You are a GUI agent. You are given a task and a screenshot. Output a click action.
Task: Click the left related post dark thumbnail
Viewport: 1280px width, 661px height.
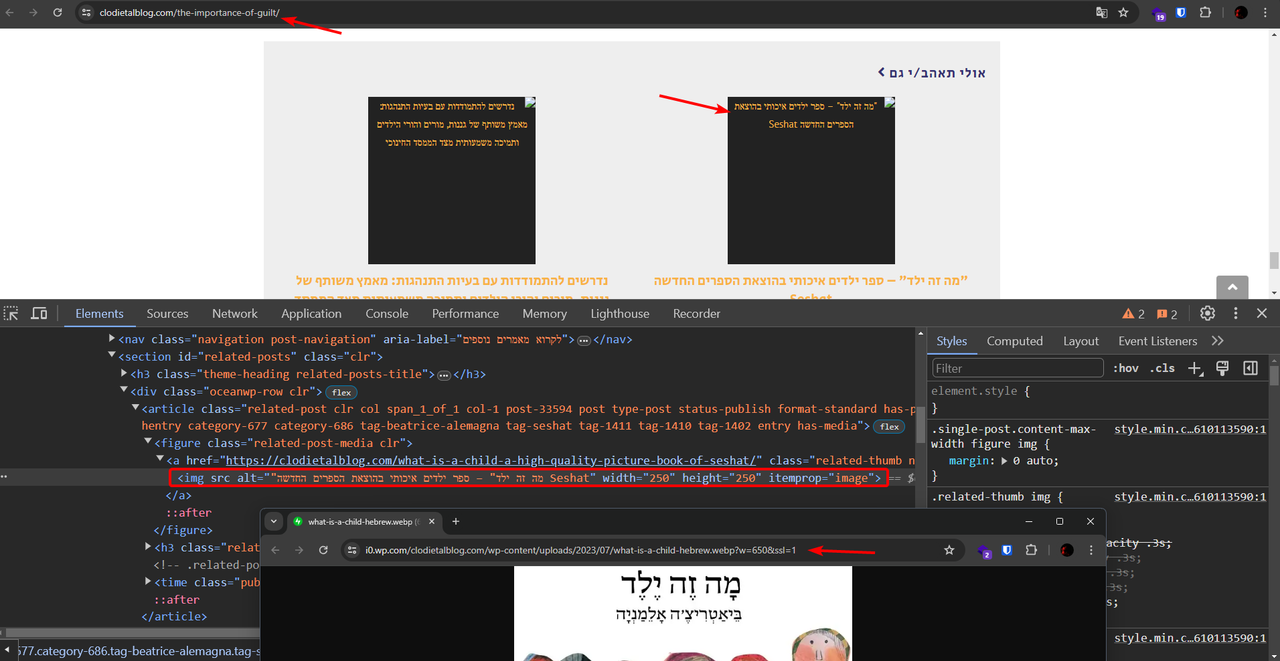[x=452, y=180]
